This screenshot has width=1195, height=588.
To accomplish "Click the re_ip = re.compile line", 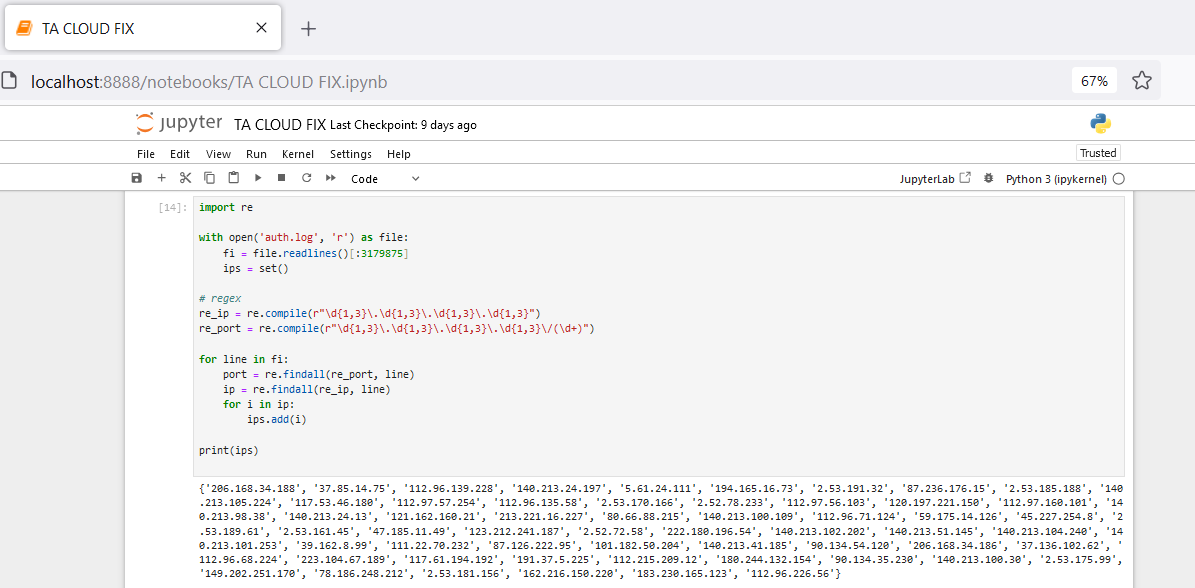I will coord(370,314).
